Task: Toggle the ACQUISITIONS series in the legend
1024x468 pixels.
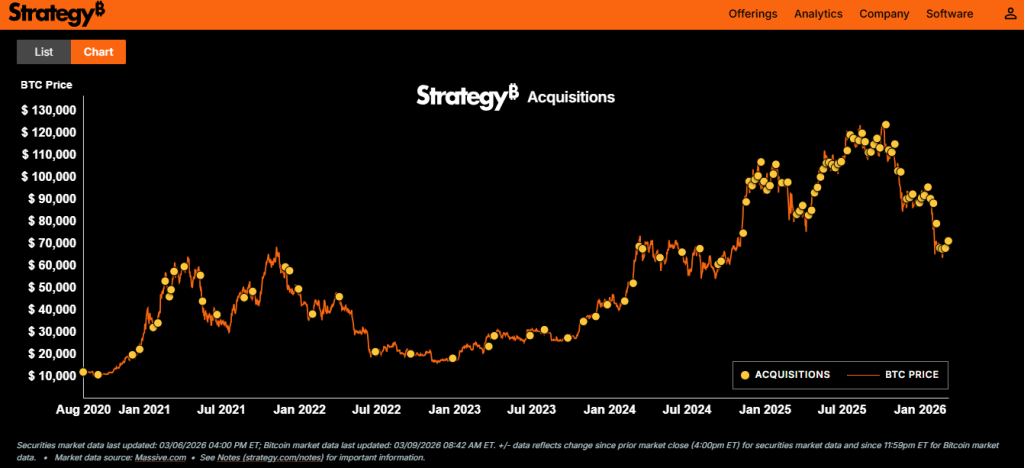Action: pyautogui.click(x=785, y=375)
